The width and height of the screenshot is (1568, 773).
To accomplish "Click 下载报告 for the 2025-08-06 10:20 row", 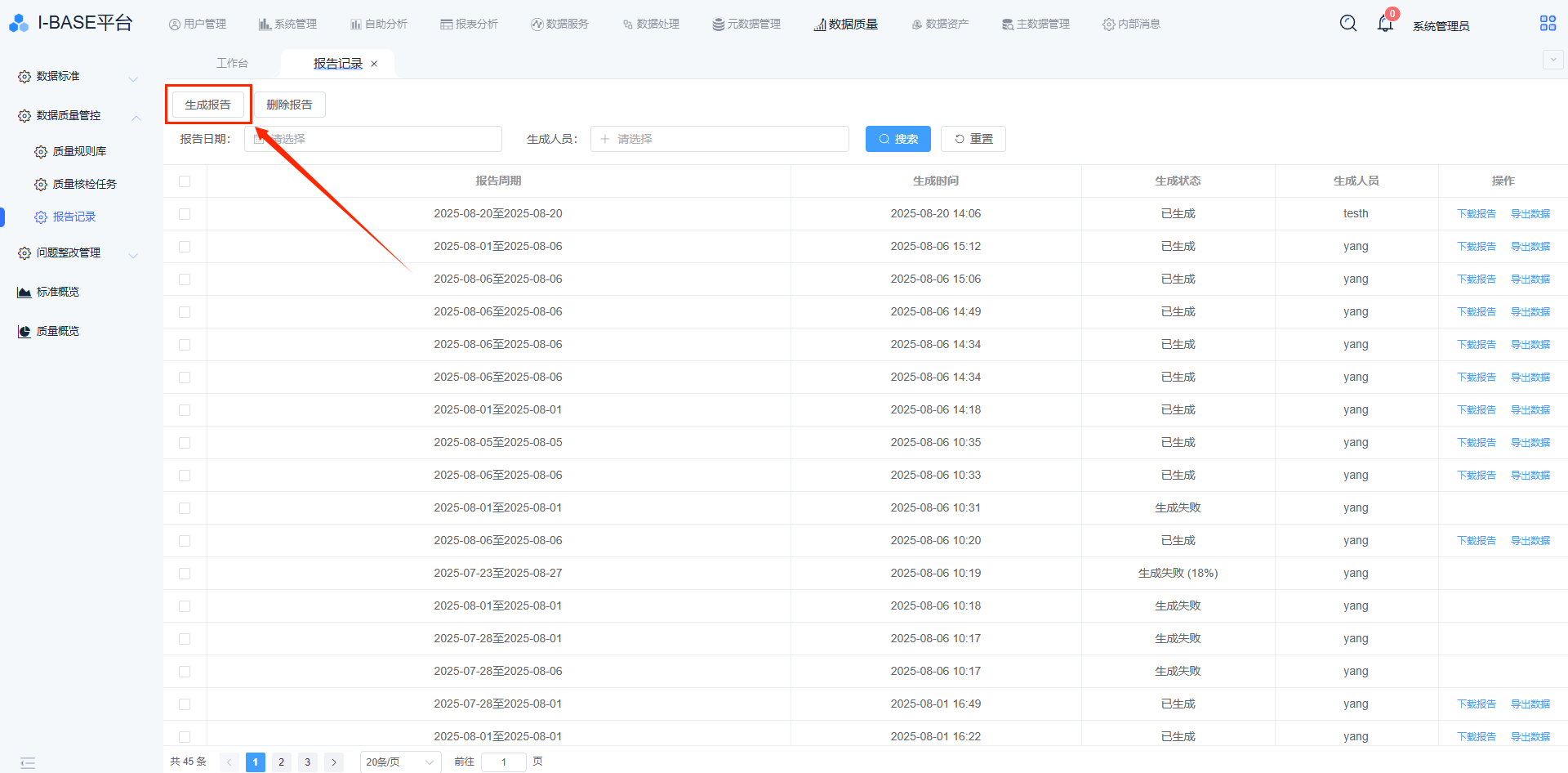I will pos(1477,541).
